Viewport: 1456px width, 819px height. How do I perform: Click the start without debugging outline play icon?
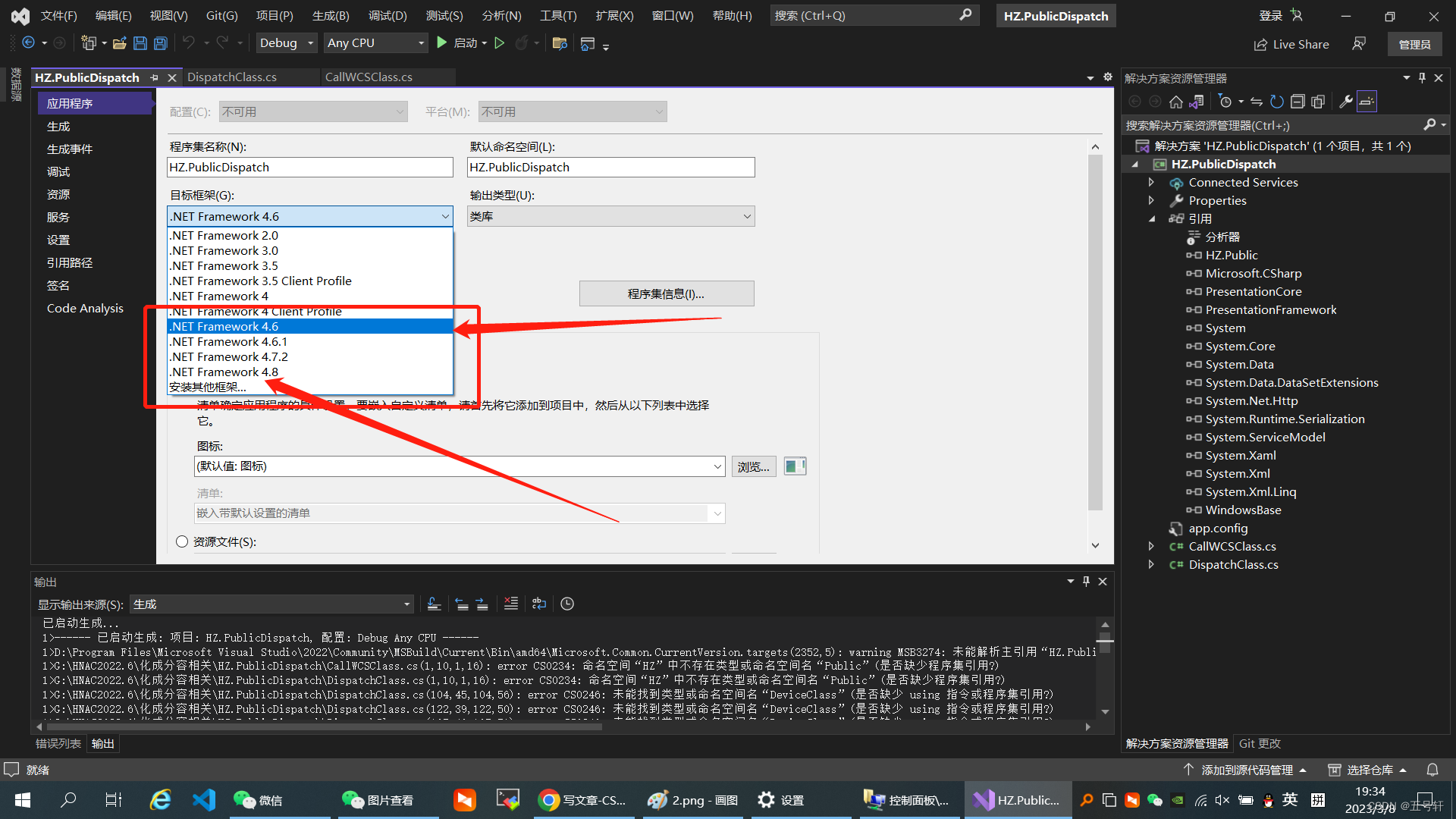point(500,43)
